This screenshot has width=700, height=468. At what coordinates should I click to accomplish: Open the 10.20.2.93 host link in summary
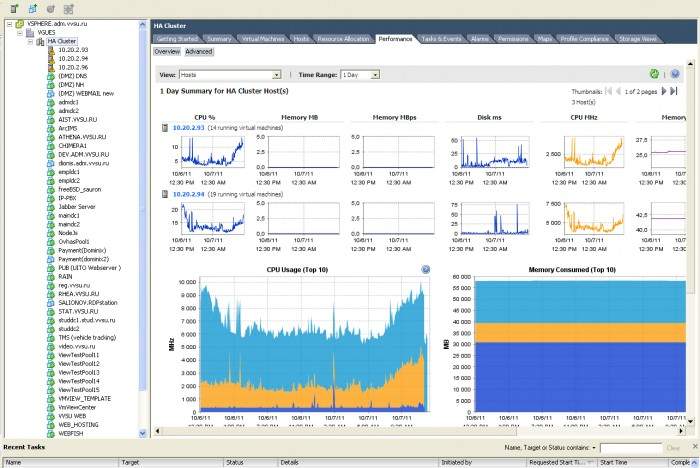[x=188, y=128]
